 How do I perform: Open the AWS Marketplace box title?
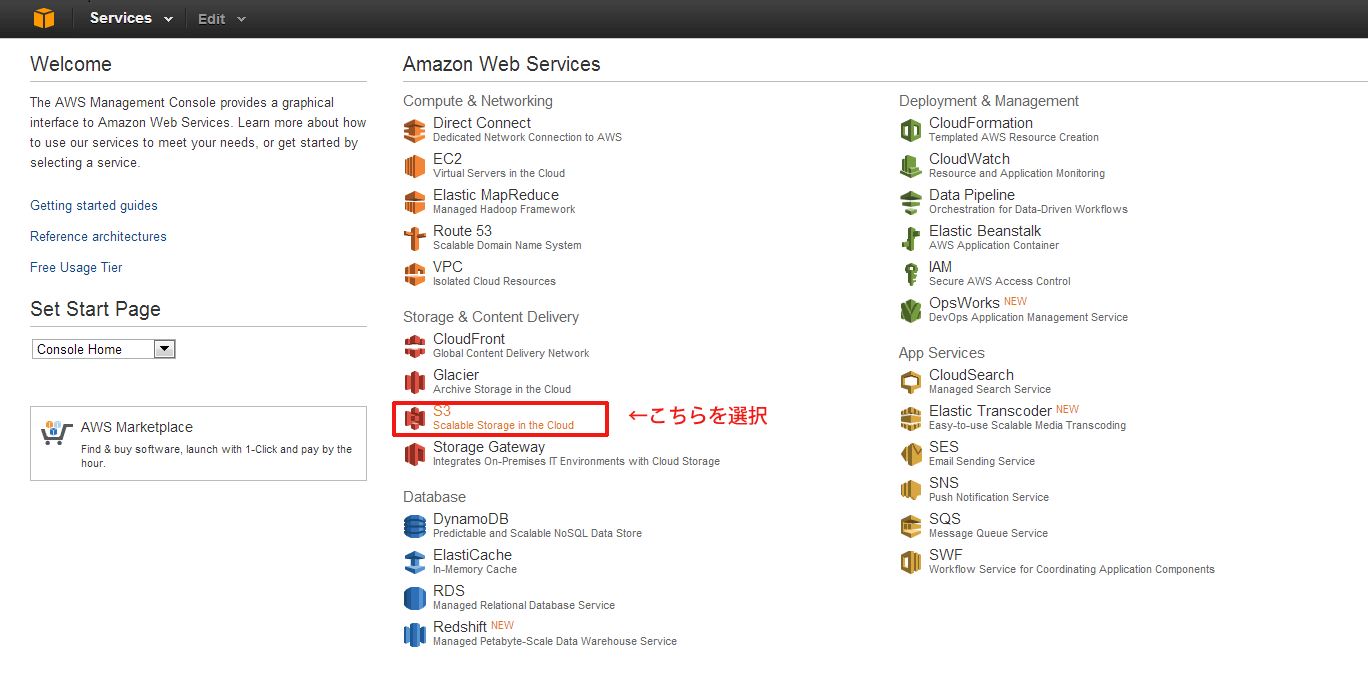(x=137, y=427)
